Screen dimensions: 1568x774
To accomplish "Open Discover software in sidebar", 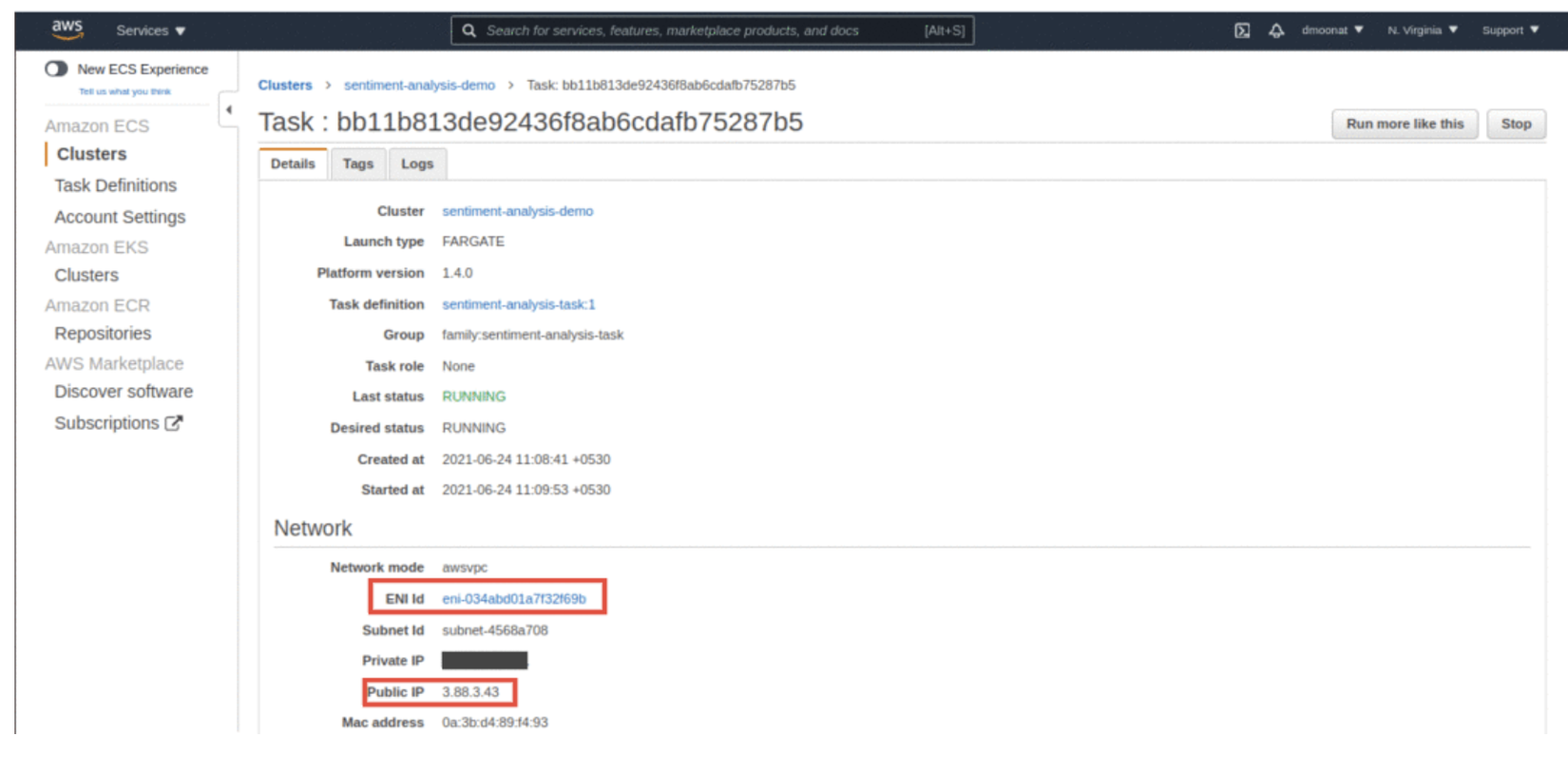I will tap(124, 392).
